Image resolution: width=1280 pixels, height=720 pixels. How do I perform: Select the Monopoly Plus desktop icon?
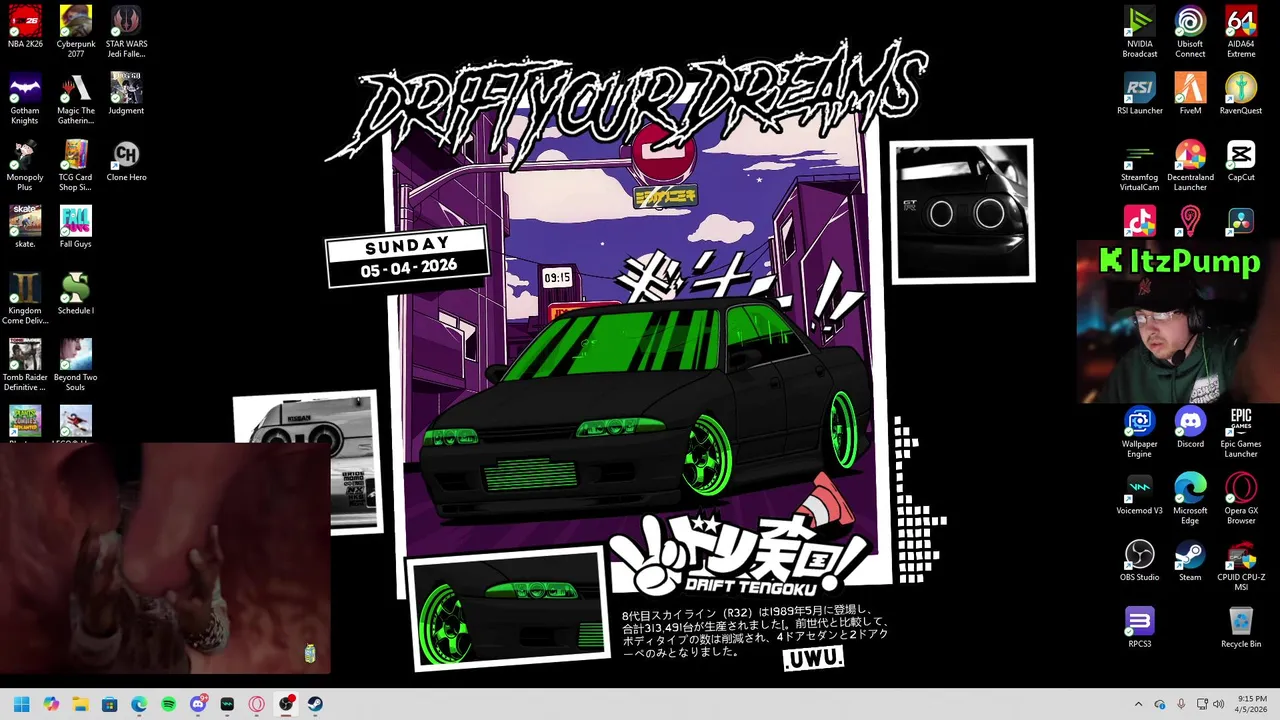25,165
